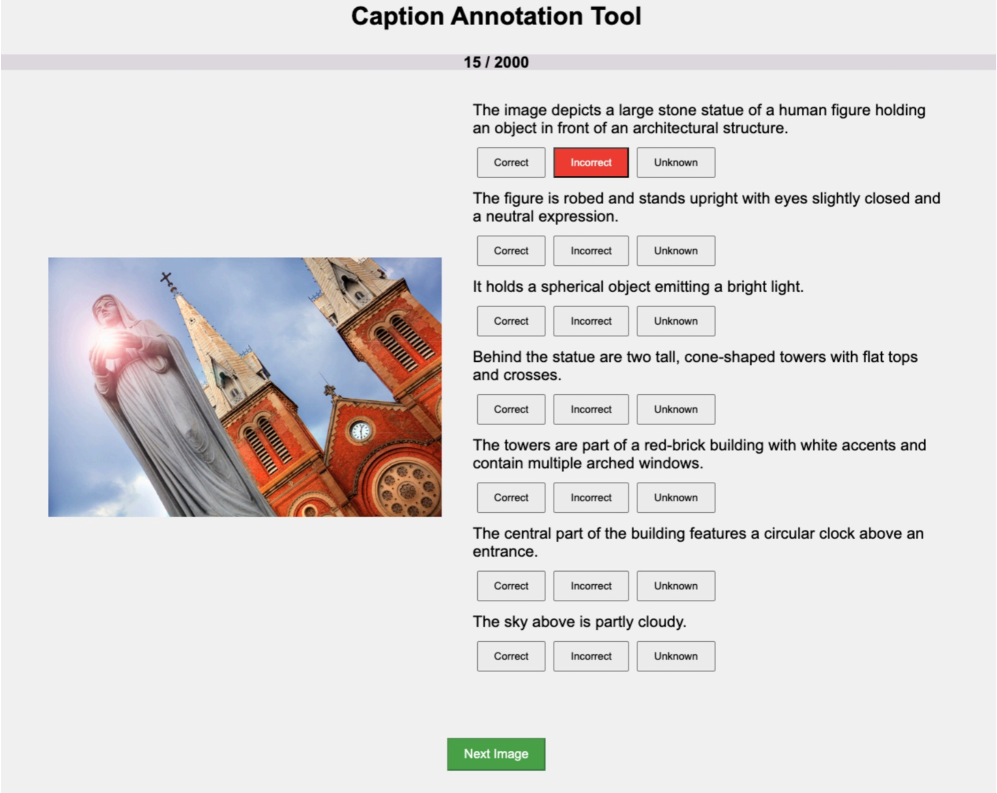The width and height of the screenshot is (997, 793).
Task: Click the 15 / 2000 progress bar
Action: coord(497,62)
